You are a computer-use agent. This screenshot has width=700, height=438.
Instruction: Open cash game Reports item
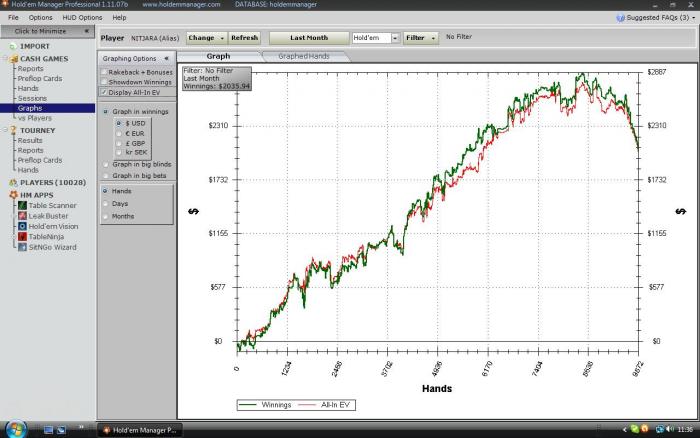click(30, 69)
